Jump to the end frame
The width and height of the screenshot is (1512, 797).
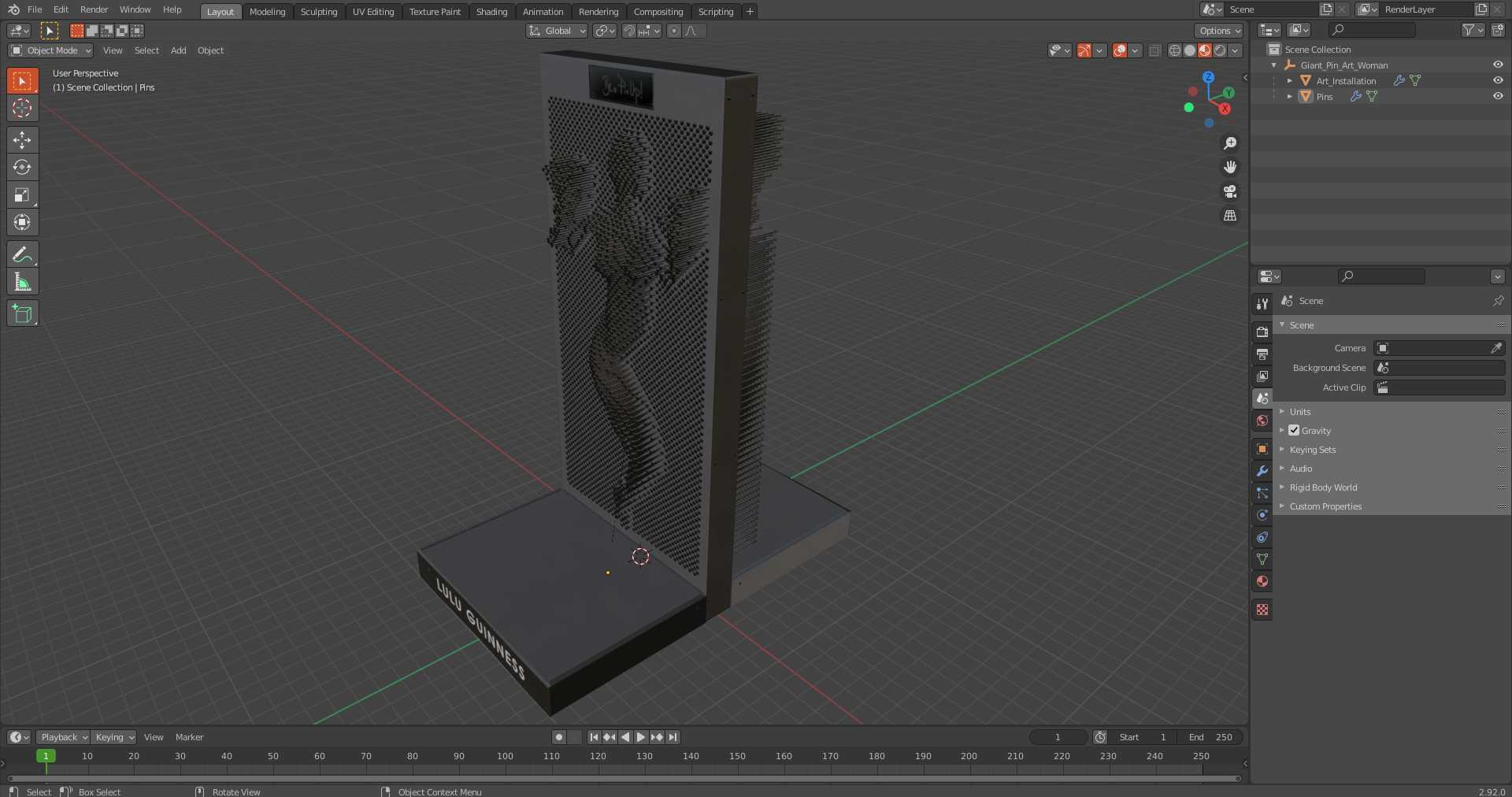click(x=673, y=737)
